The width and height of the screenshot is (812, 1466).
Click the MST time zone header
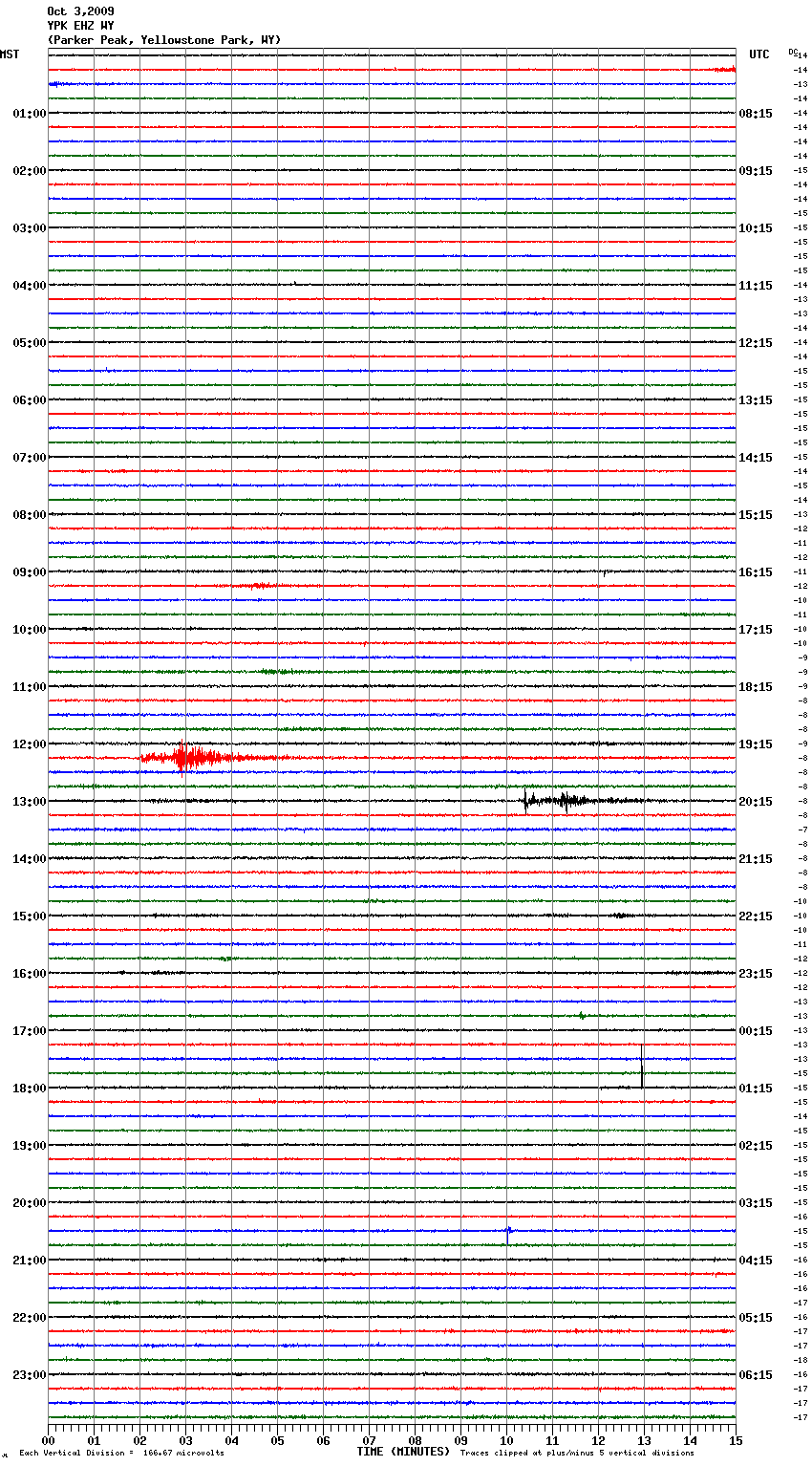pos(10,54)
